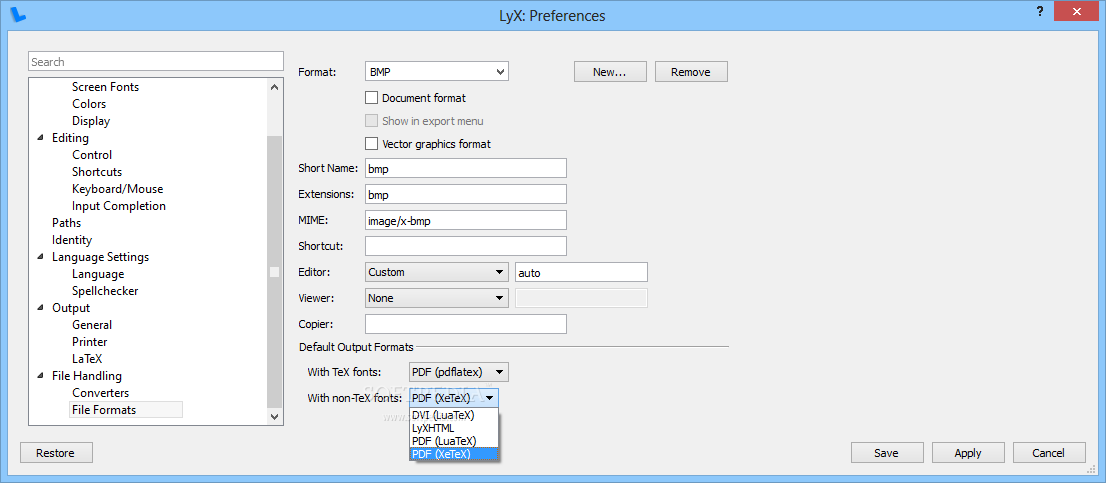Screen dimensions: 1106x483
Task: Select Input Completion in the tree
Action: point(118,206)
